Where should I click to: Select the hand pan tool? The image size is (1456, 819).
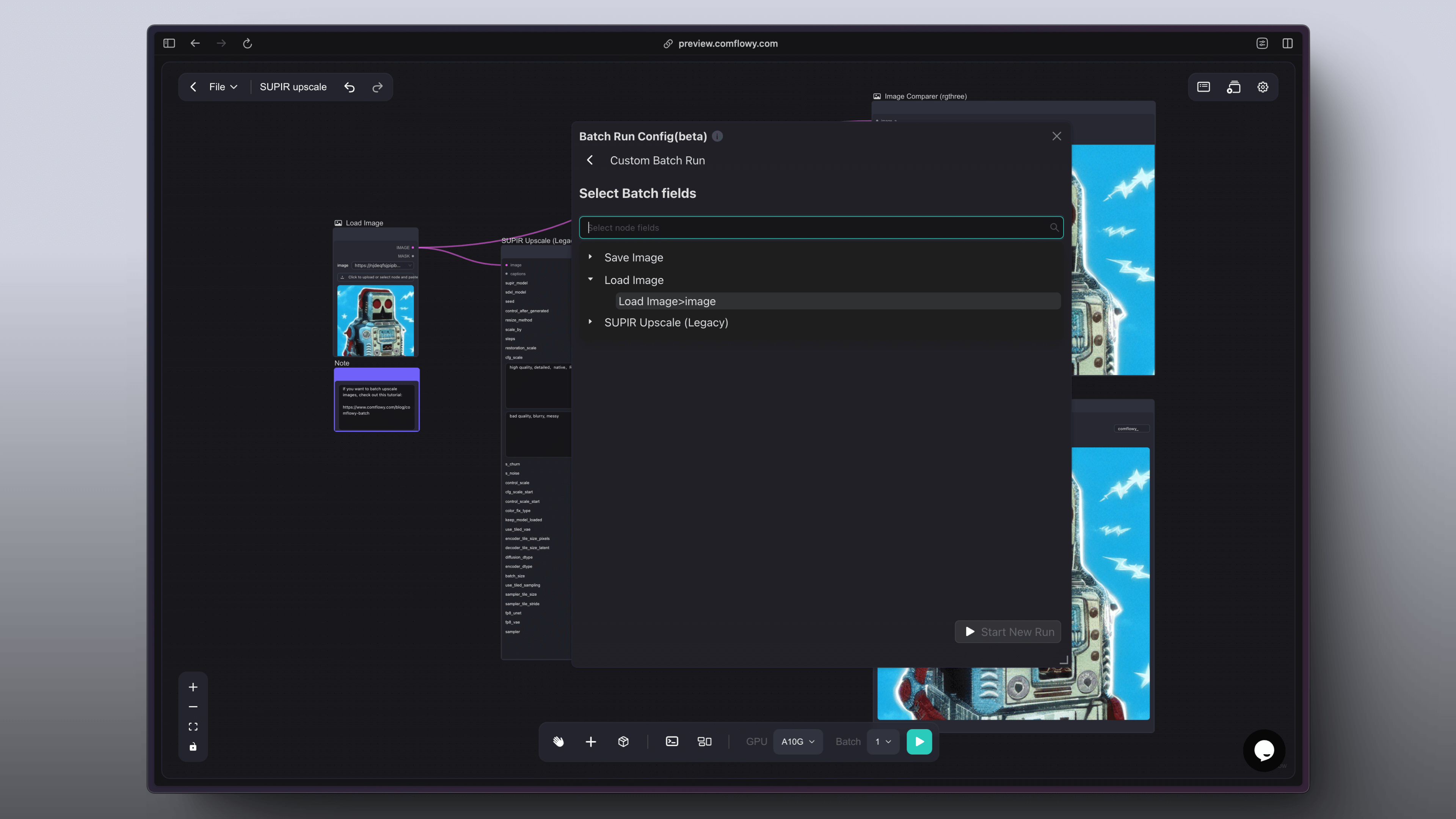(x=558, y=742)
